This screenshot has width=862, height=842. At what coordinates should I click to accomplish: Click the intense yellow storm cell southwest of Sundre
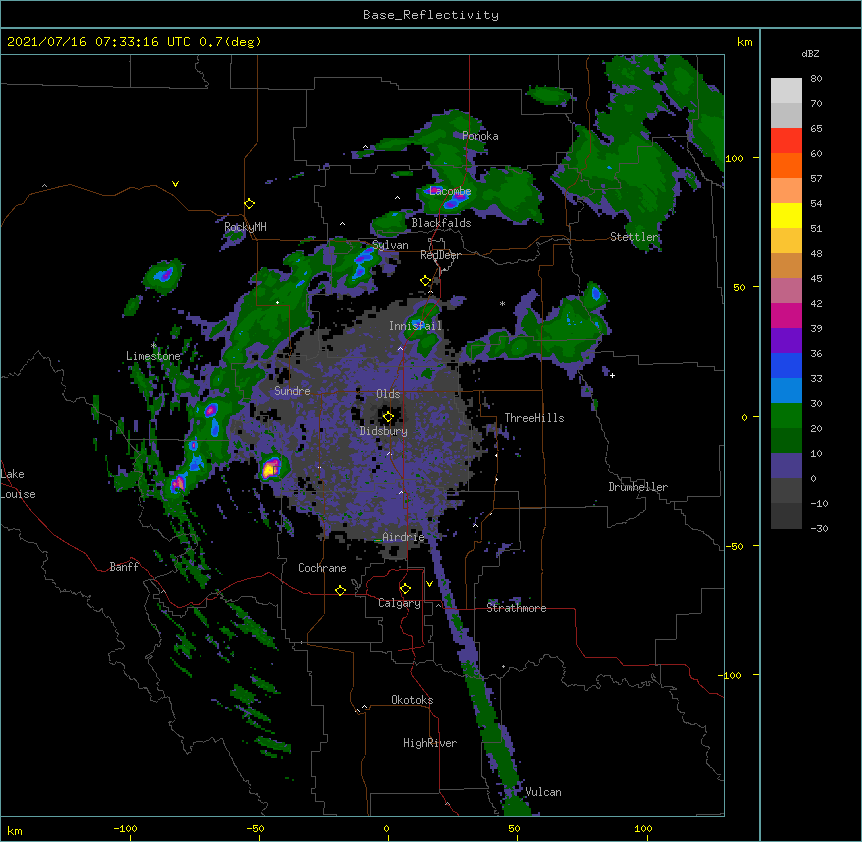click(270, 469)
